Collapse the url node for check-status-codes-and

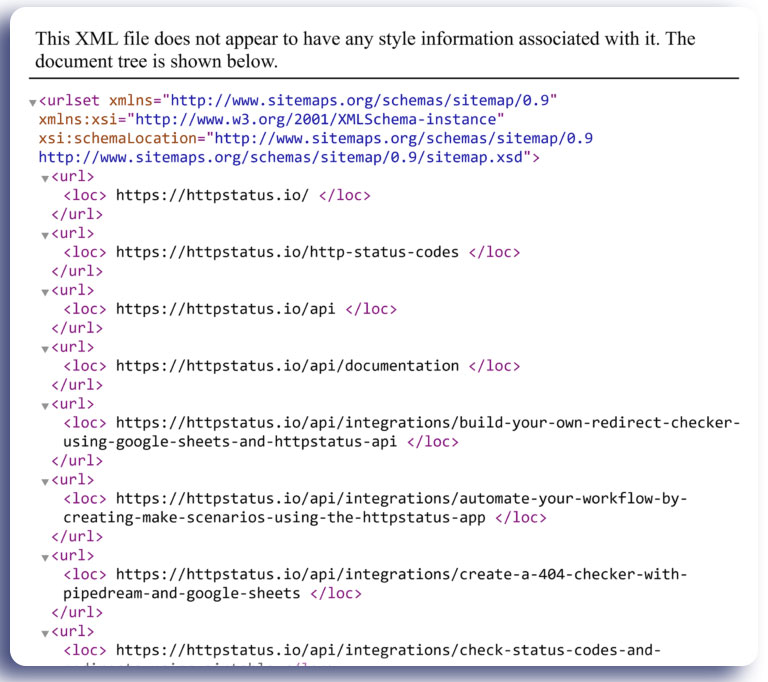click(x=45, y=633)
